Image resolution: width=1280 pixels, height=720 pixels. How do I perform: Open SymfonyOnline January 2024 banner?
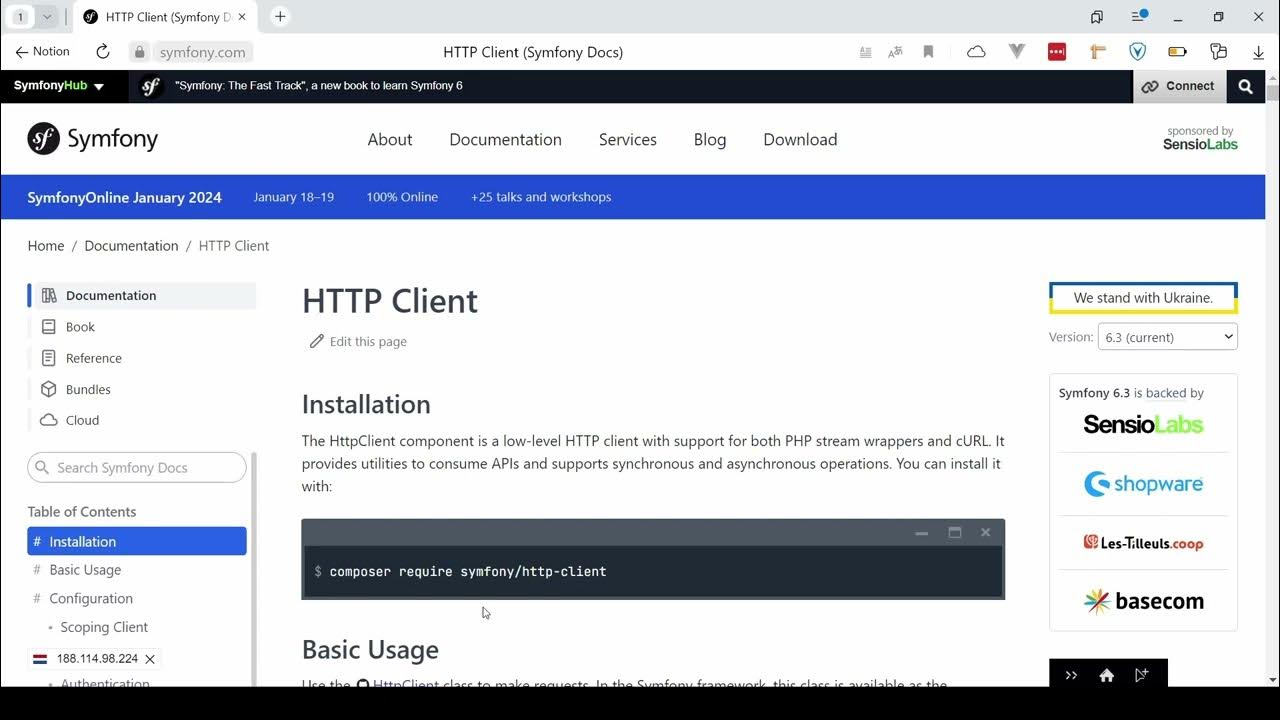point(125,197)
